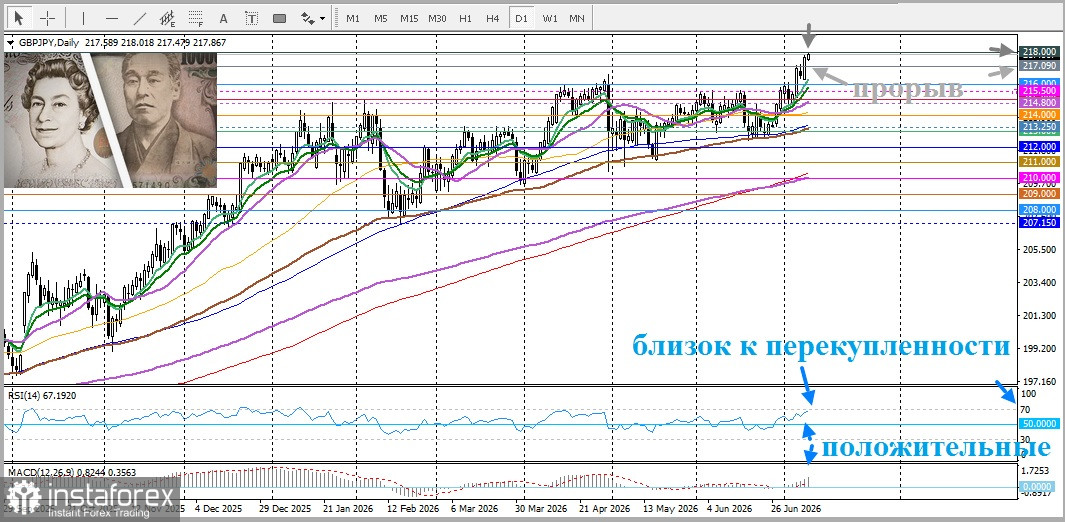Switch to M15 timeframe
This screenshot has width=1065, height=522.
409,18
